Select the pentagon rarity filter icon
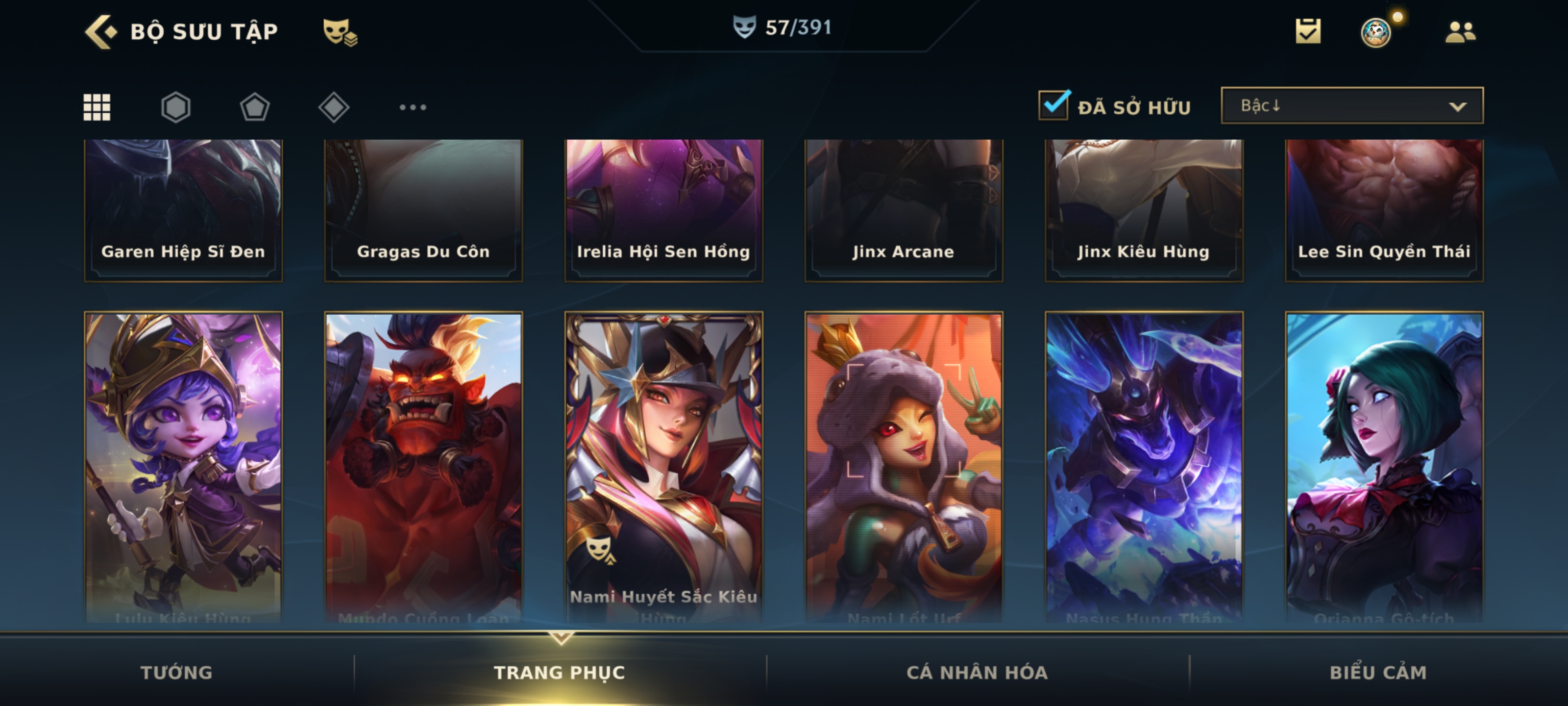This screenshot has width=1568, height=706. coord(254,107)
